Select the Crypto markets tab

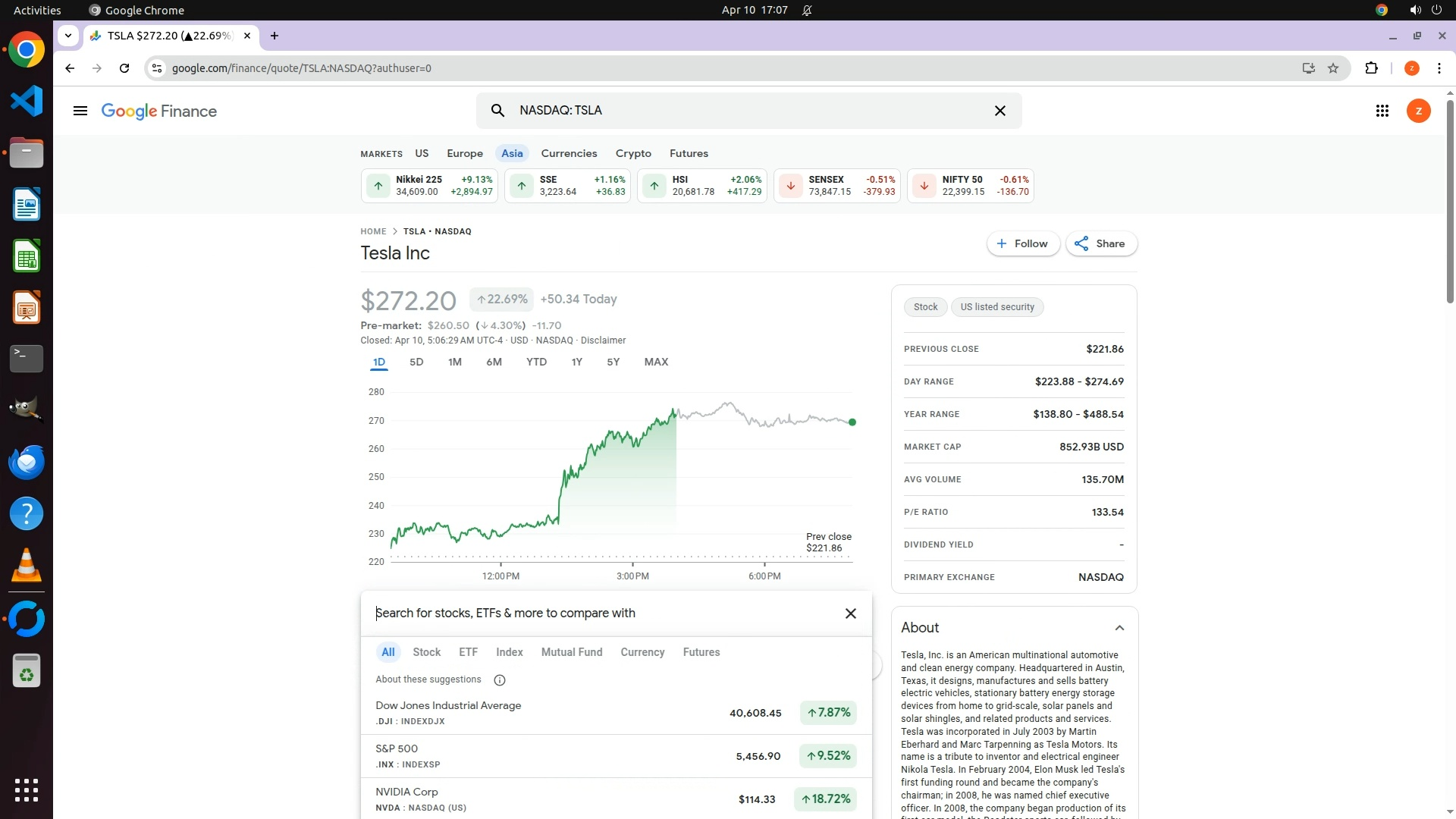pos(633,153)
